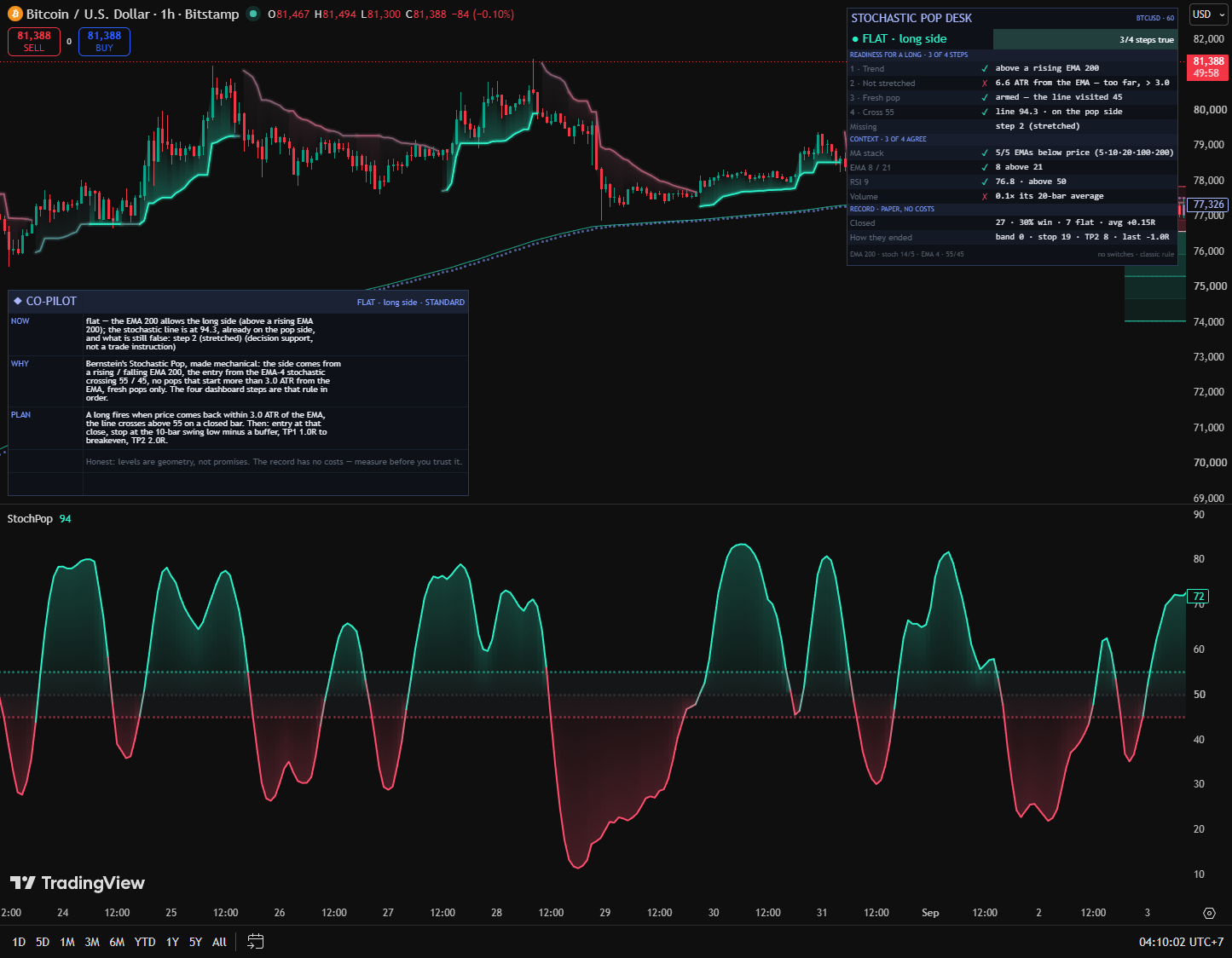Screen dimensions: 1232x958
Task: Click the 75,000 price scale label
Action: 1210,286
